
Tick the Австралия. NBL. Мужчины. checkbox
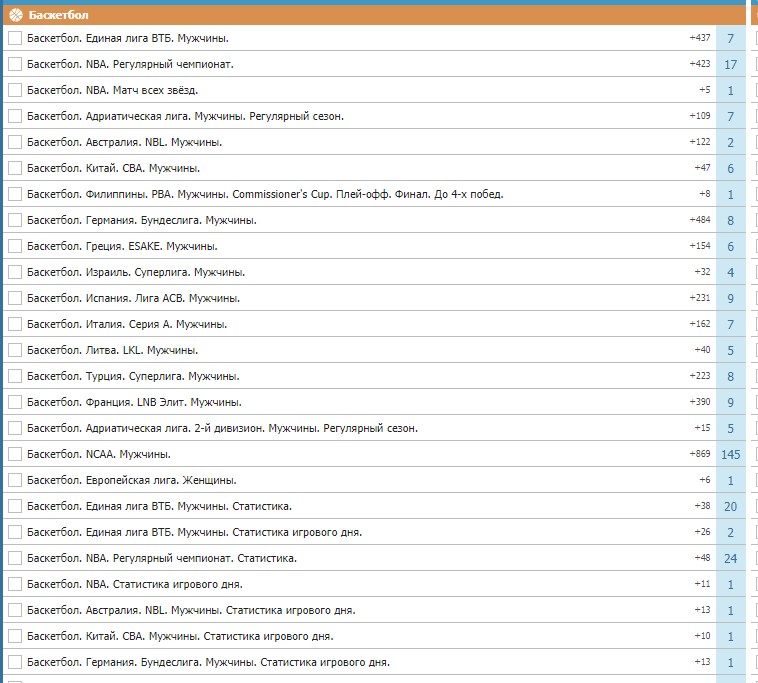15,142
